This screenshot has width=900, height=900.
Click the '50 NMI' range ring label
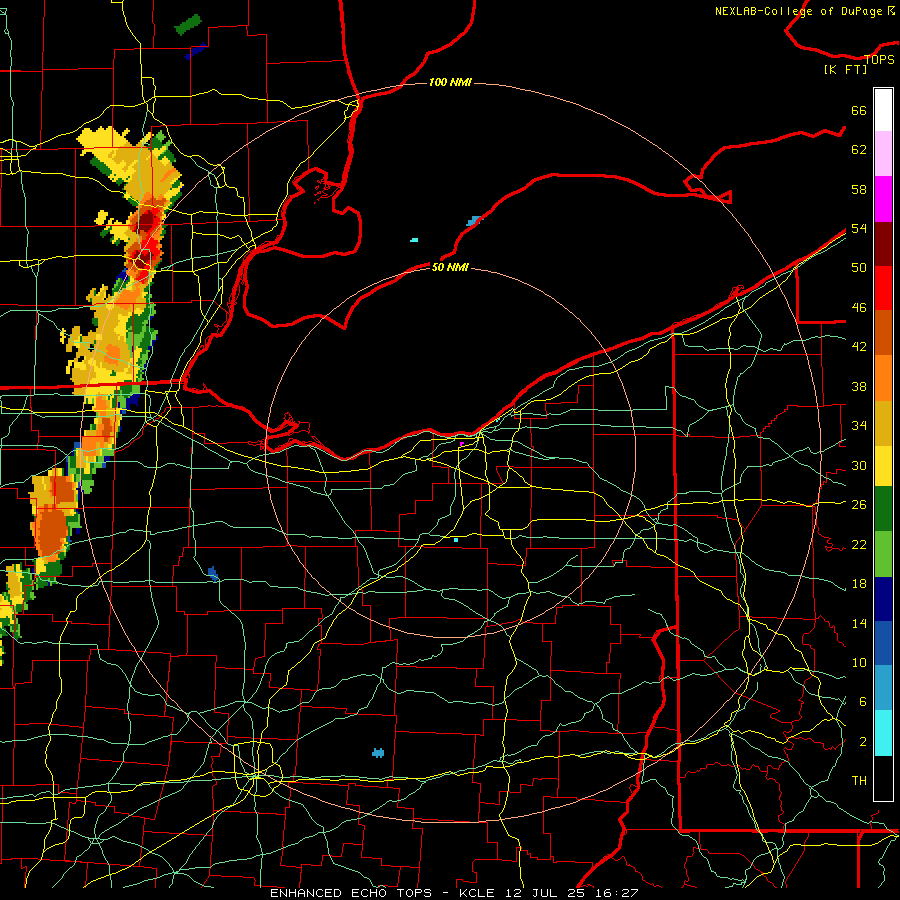(450, 267)
